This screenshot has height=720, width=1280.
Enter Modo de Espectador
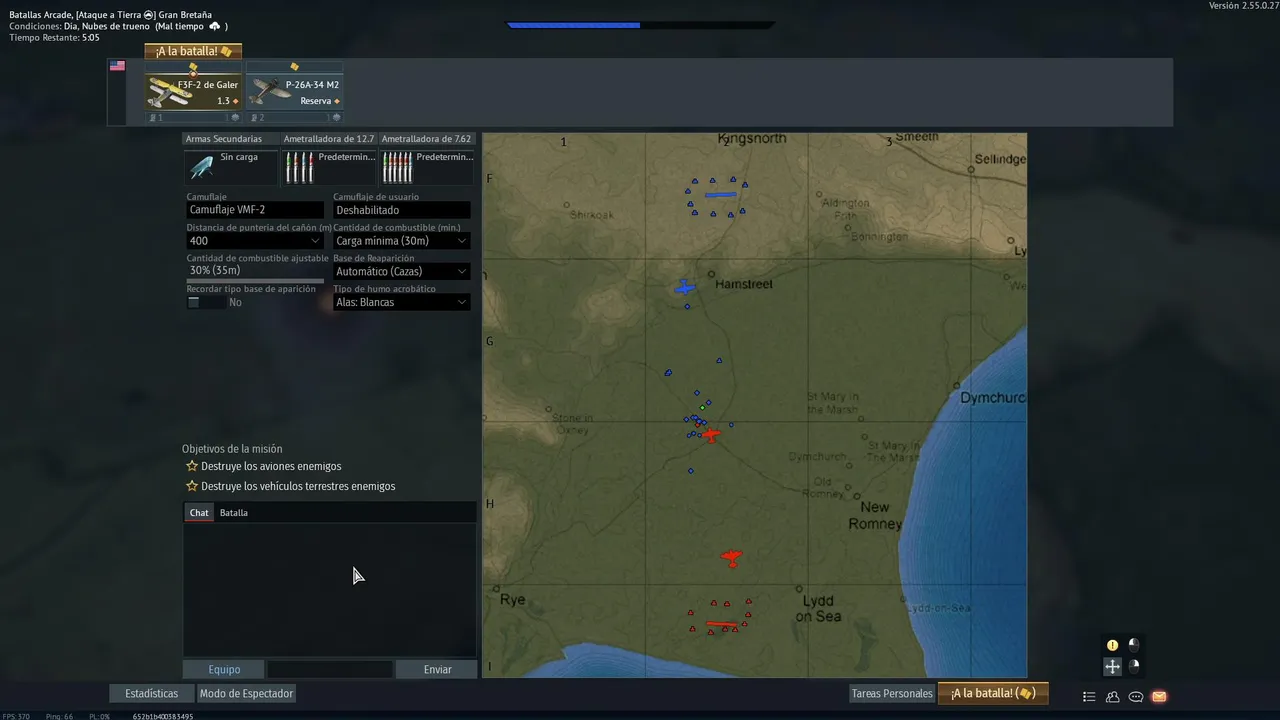coord(246,693)
